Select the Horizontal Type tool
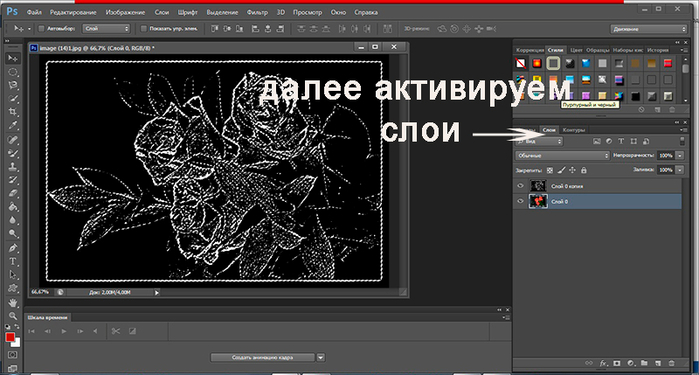This screenshot has height=375, width=699. pos(12,262)
